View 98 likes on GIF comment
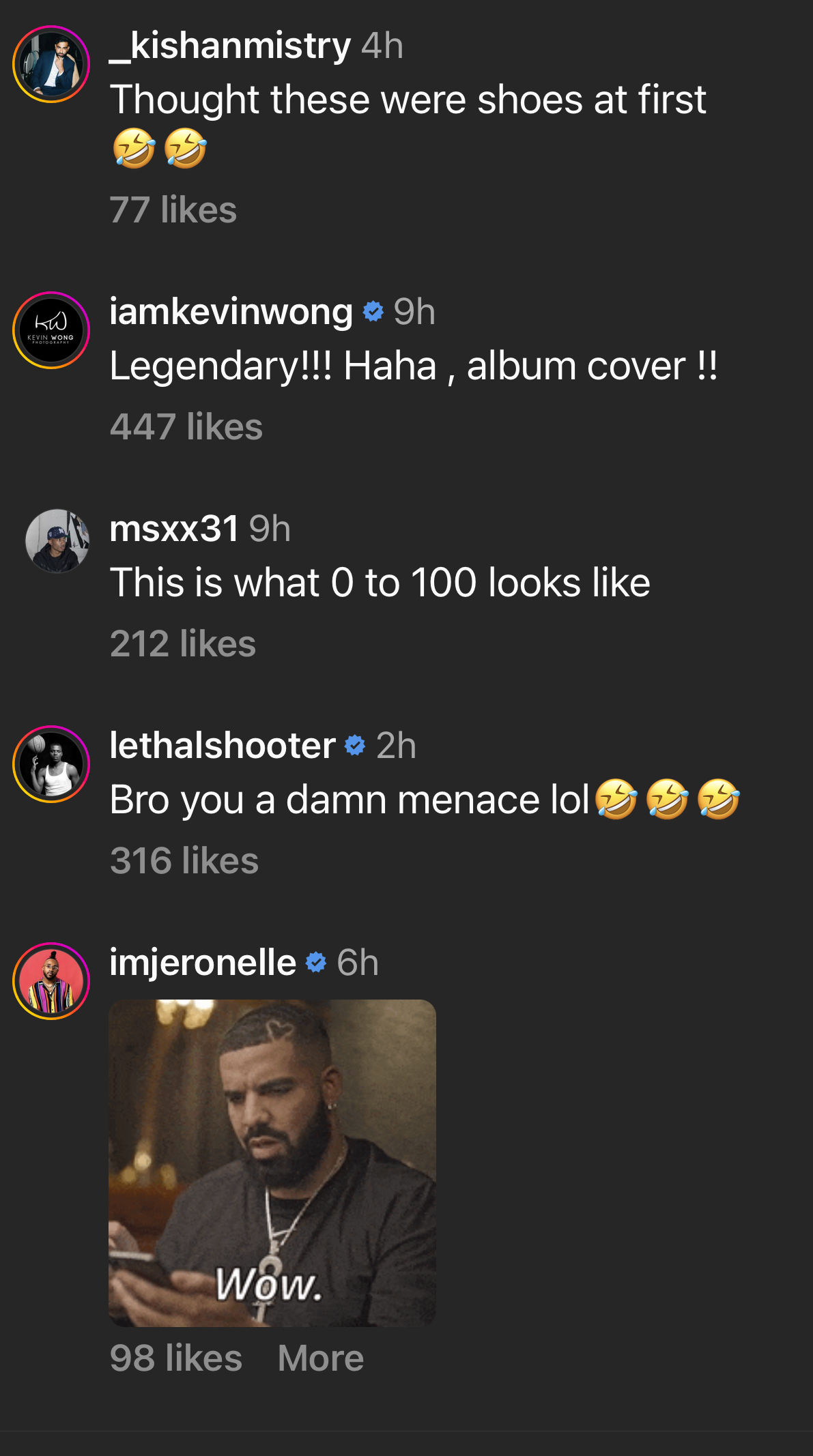813x1456 pixels. (x=176, y=1358)
